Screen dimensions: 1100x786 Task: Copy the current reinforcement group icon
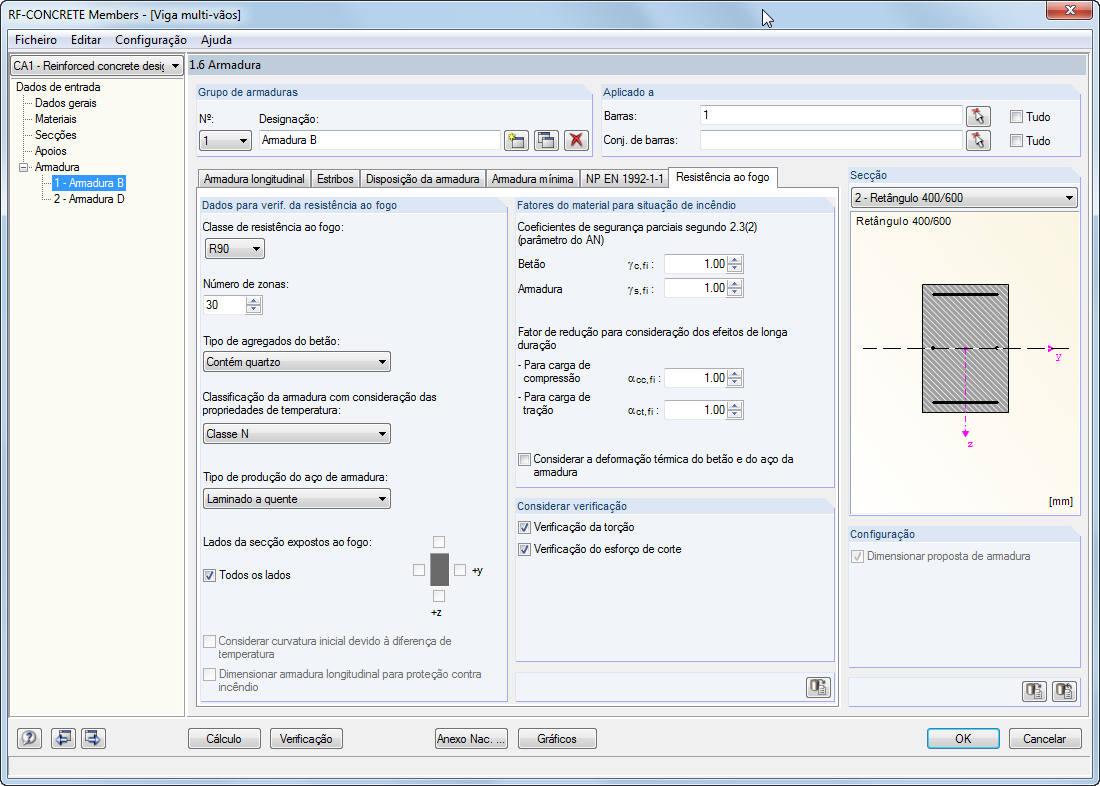point(546,140)
